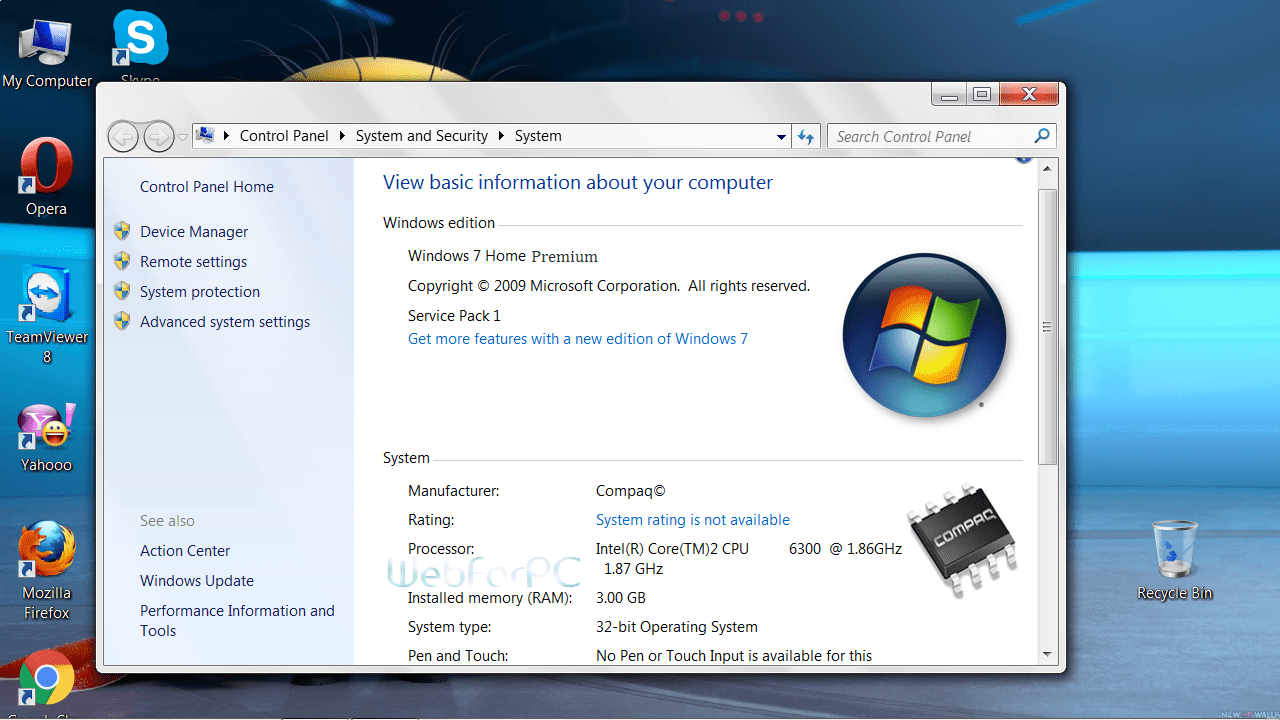The width and height of the screenshot is (1280, 720).
Task: Open recent pages dropdown beside Forward arrow
Action: (182, 137)
